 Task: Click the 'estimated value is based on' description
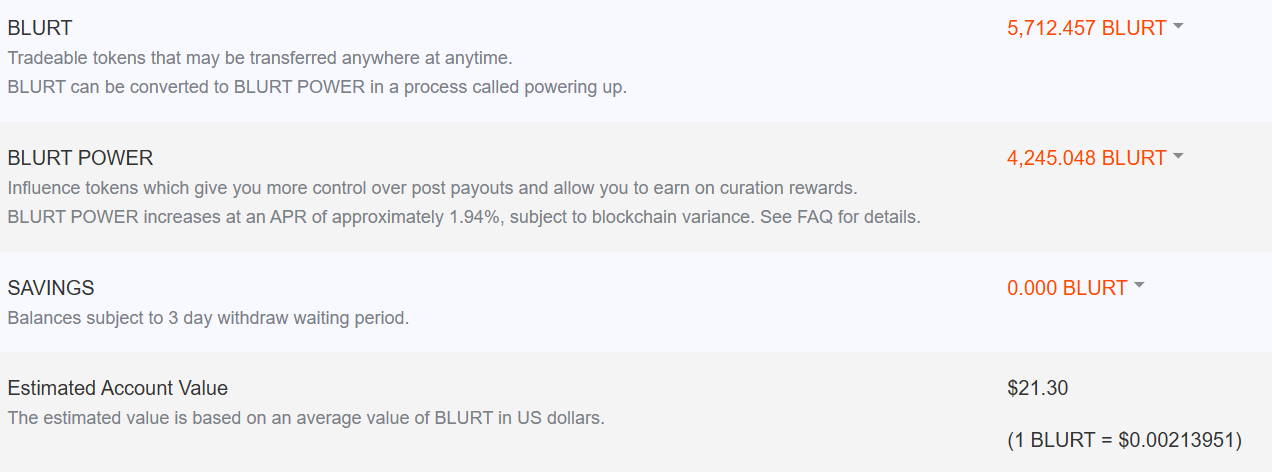[306, 418]
